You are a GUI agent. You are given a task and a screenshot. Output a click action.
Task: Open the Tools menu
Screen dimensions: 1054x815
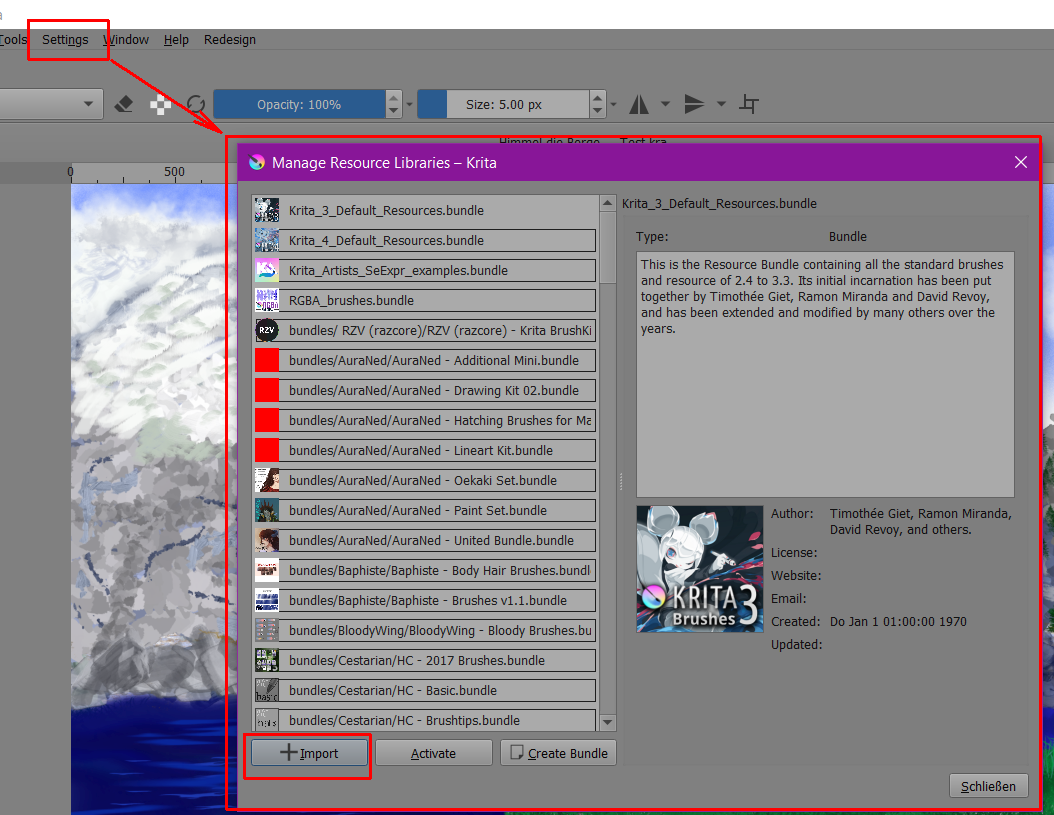click(x=13, y=40)
